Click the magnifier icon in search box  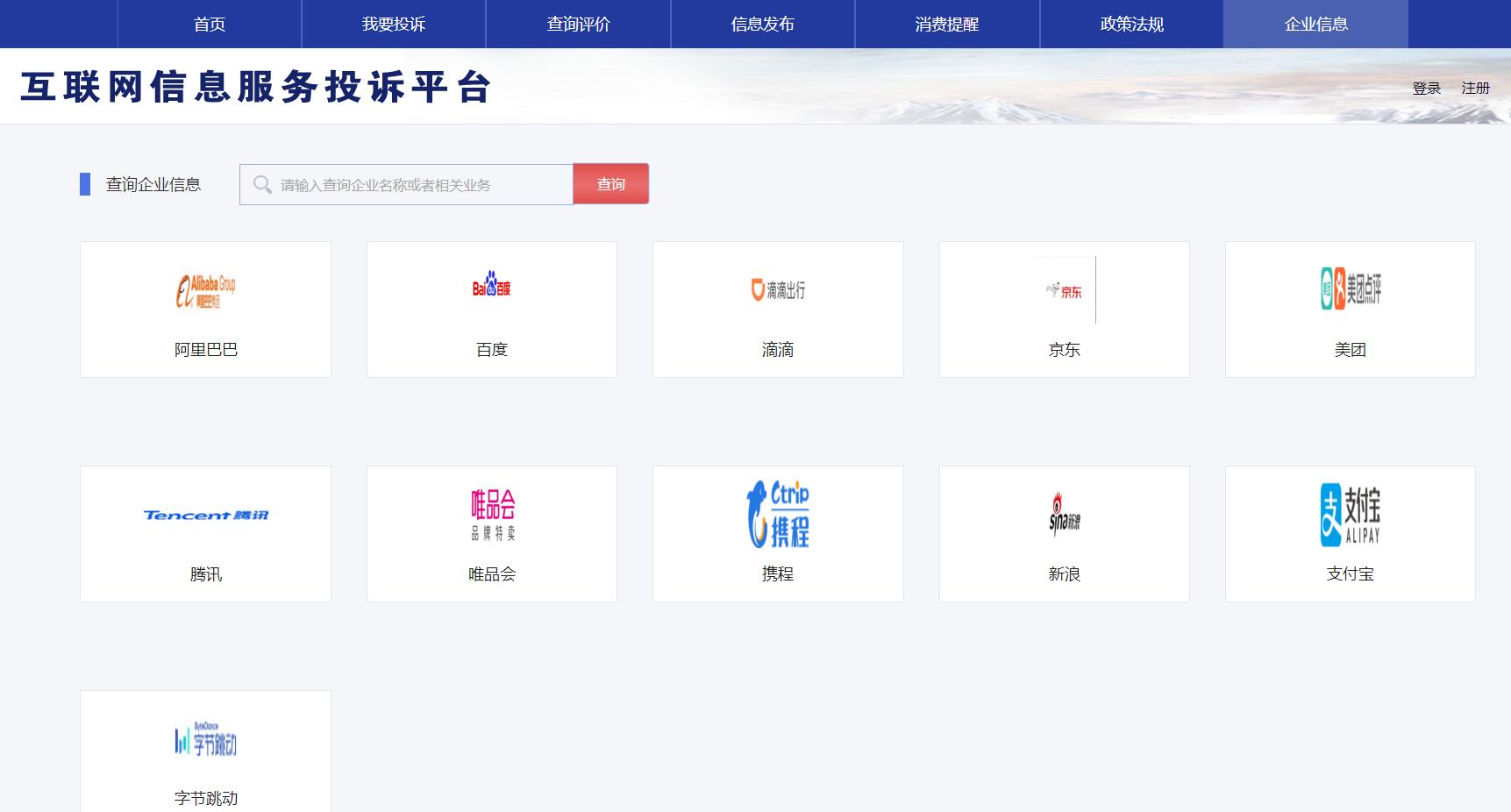click(262, 184)
